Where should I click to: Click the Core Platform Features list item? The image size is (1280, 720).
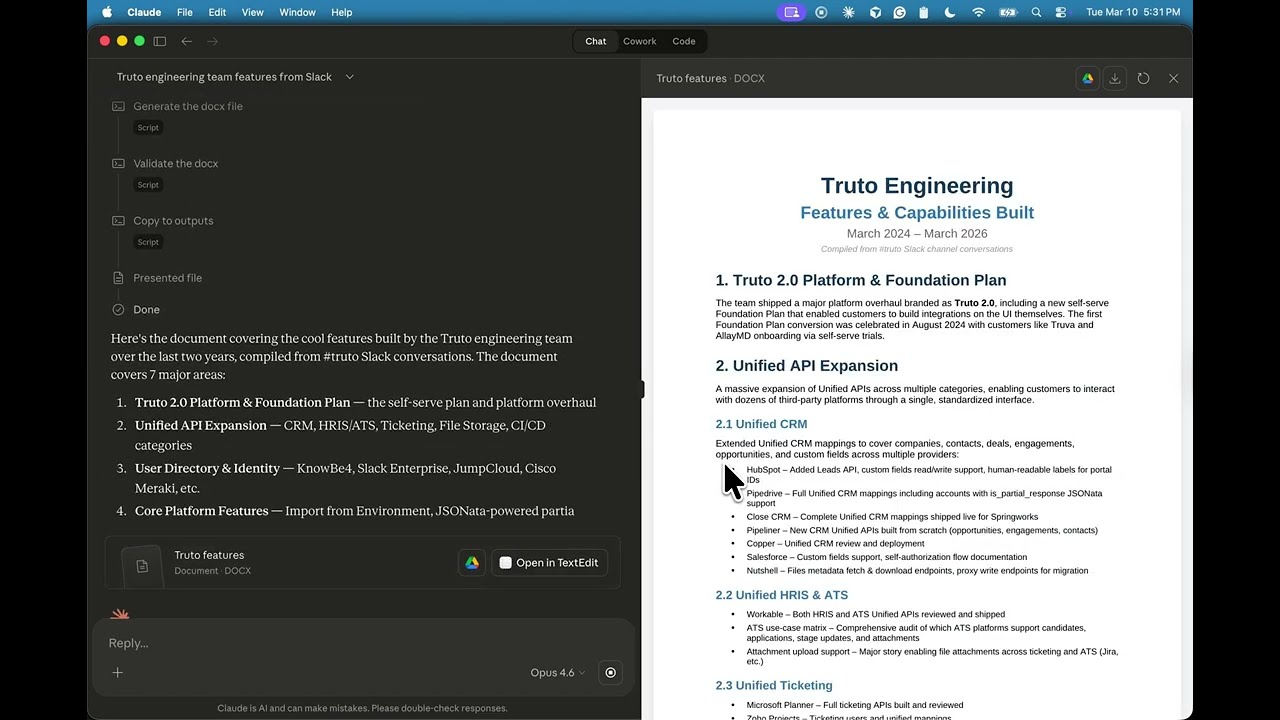coord(354,511)
